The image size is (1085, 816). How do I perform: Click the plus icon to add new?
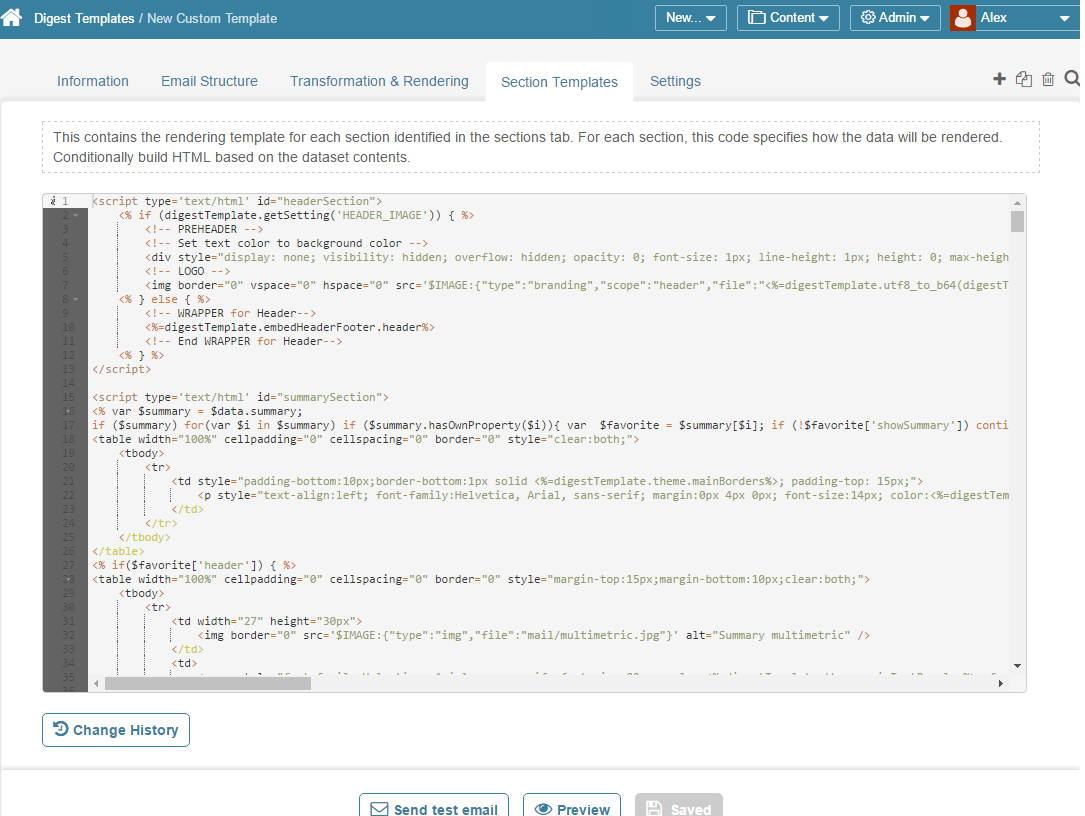tap(999, 80)
